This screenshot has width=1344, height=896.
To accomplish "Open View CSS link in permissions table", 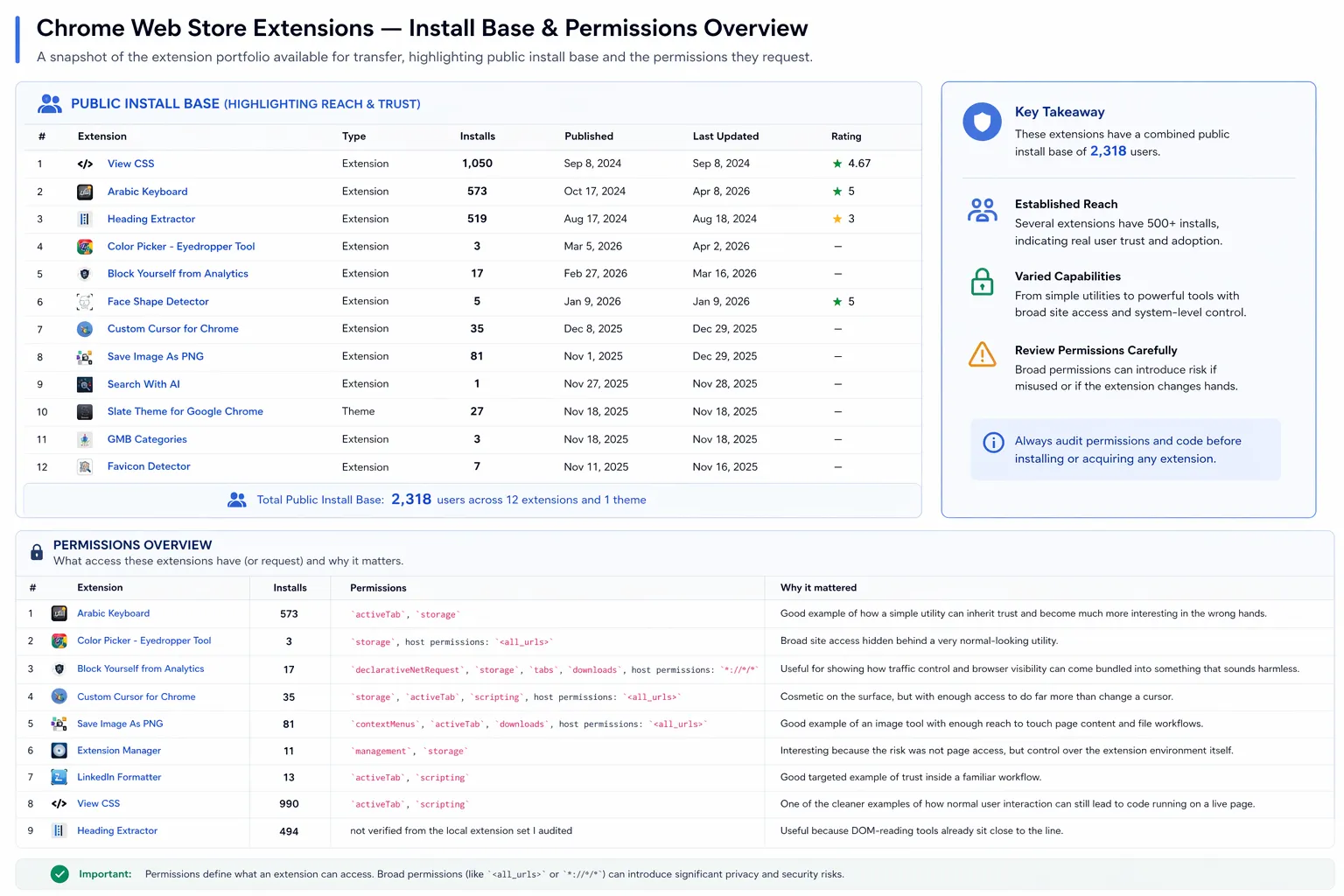I will tap(98, 803).
